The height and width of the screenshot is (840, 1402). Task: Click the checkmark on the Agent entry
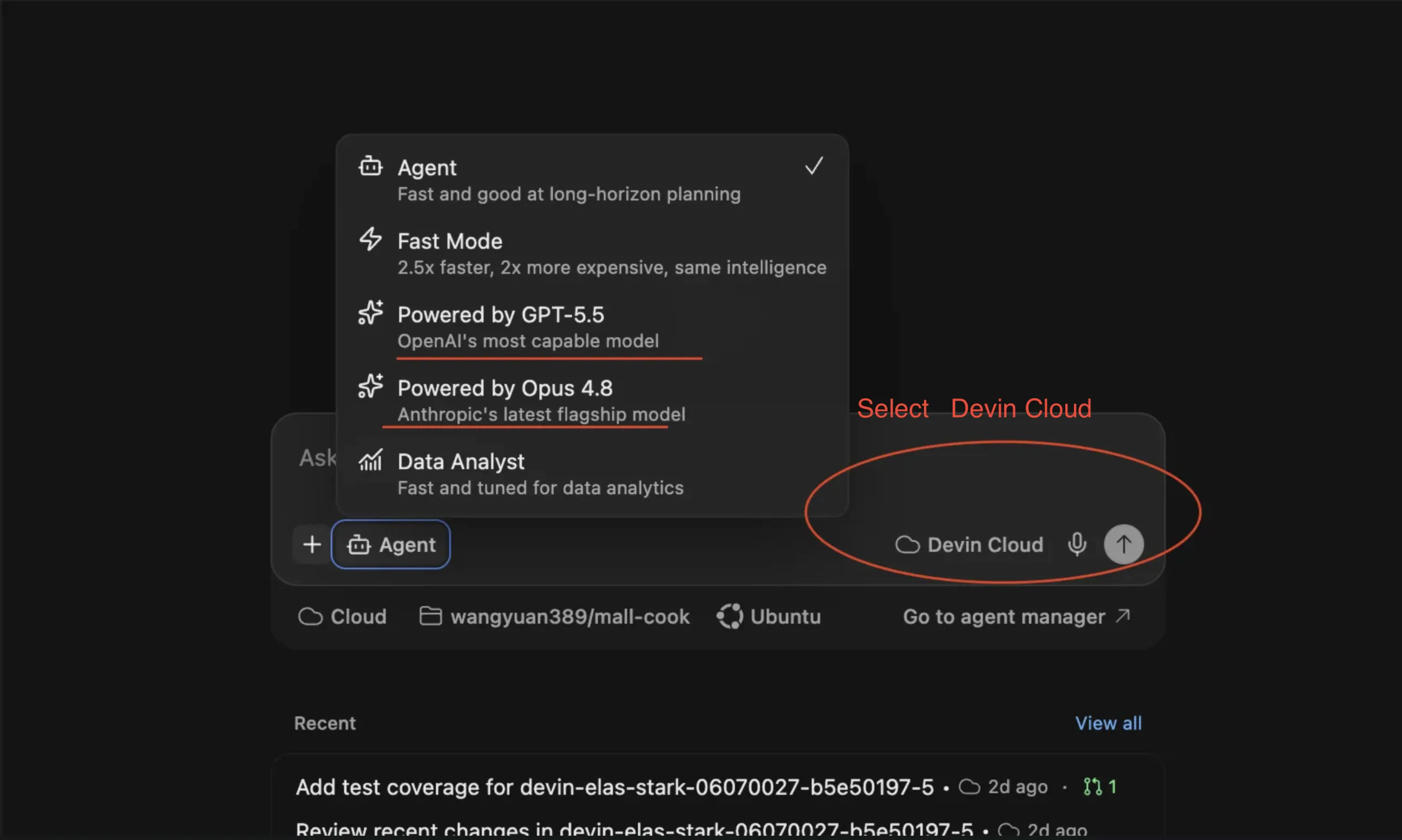pyautogui.click(x=814, y=166)
